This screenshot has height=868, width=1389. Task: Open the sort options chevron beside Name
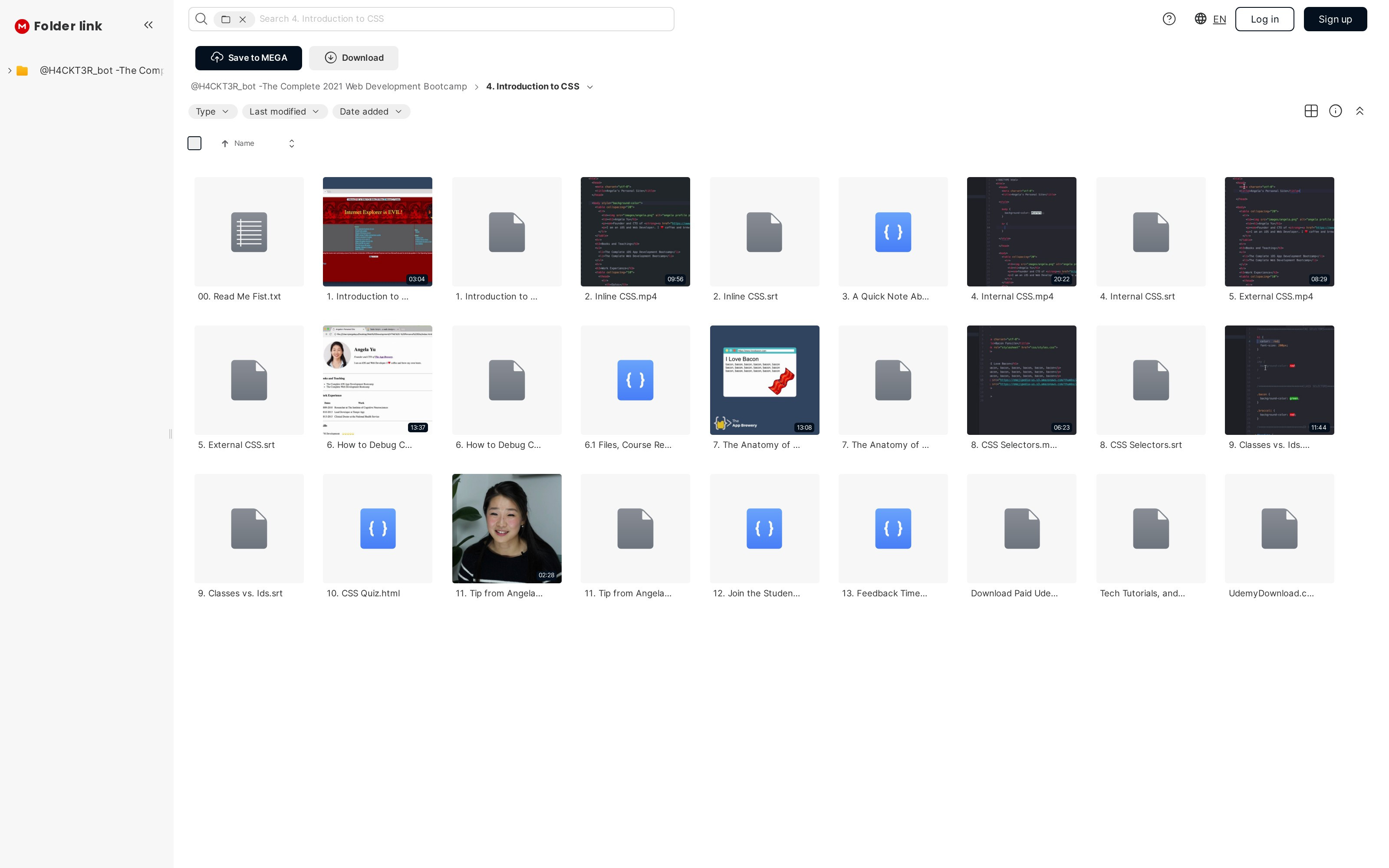click(292, 144)
